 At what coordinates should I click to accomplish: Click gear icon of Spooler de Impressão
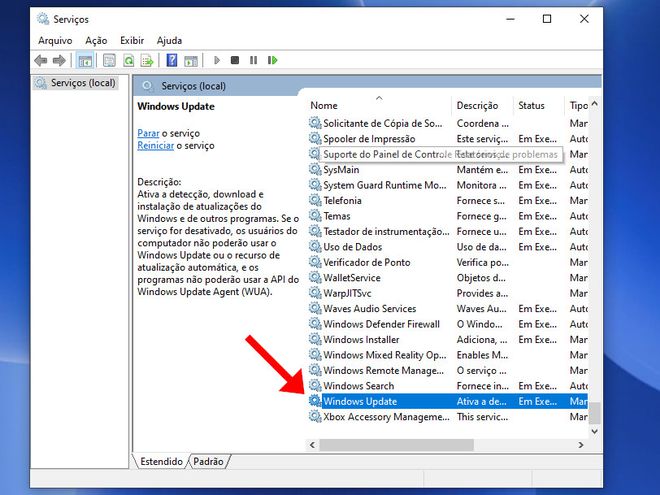[x=315, y=138]
